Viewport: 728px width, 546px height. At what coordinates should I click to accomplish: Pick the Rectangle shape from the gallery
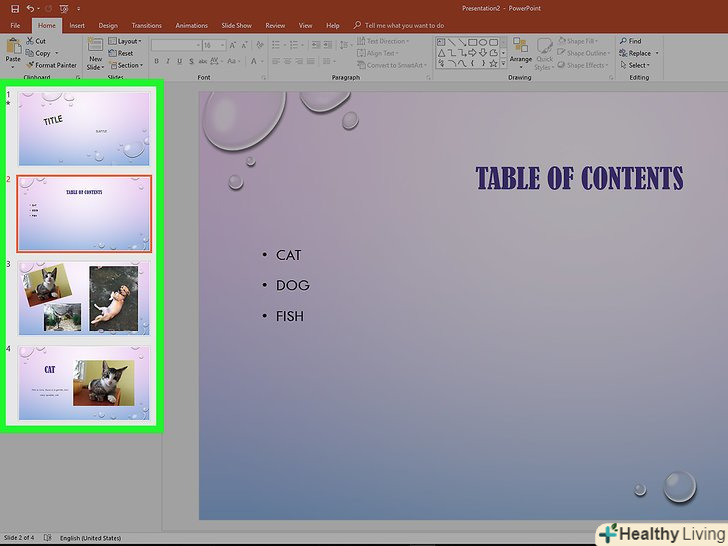[x=473, y=42]
